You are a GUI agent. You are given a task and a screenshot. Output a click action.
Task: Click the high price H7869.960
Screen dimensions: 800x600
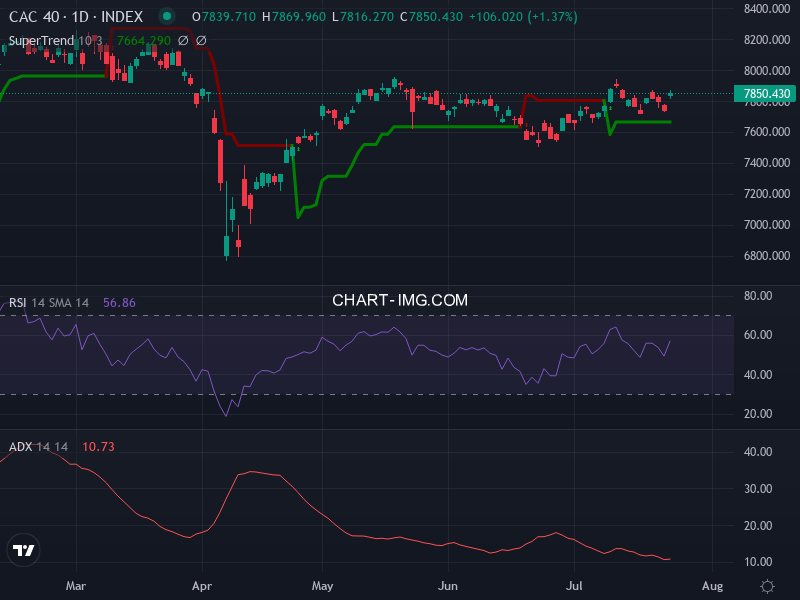pos(294,17)
